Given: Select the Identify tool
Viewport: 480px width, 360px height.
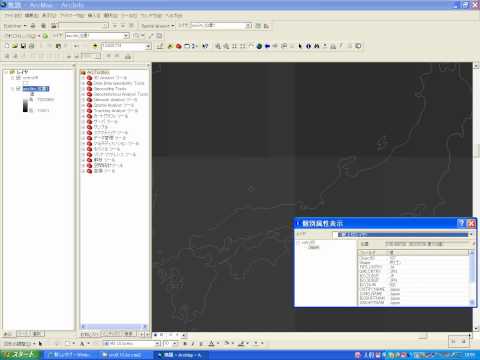Looking at the screenshot, I should click(x=308, y=46).
